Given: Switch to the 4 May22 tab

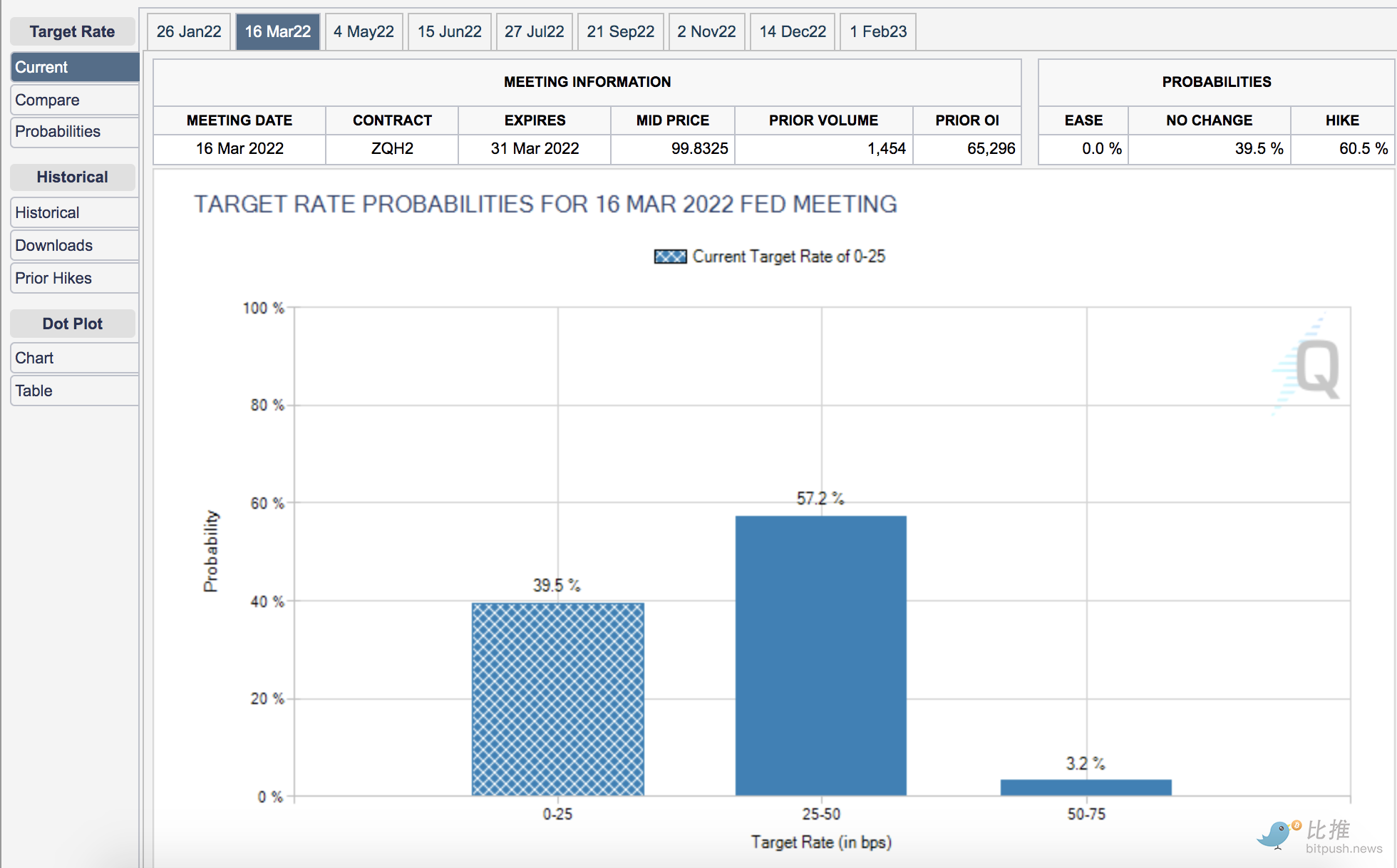Looking at the screenshot, I should coord(364,31).
